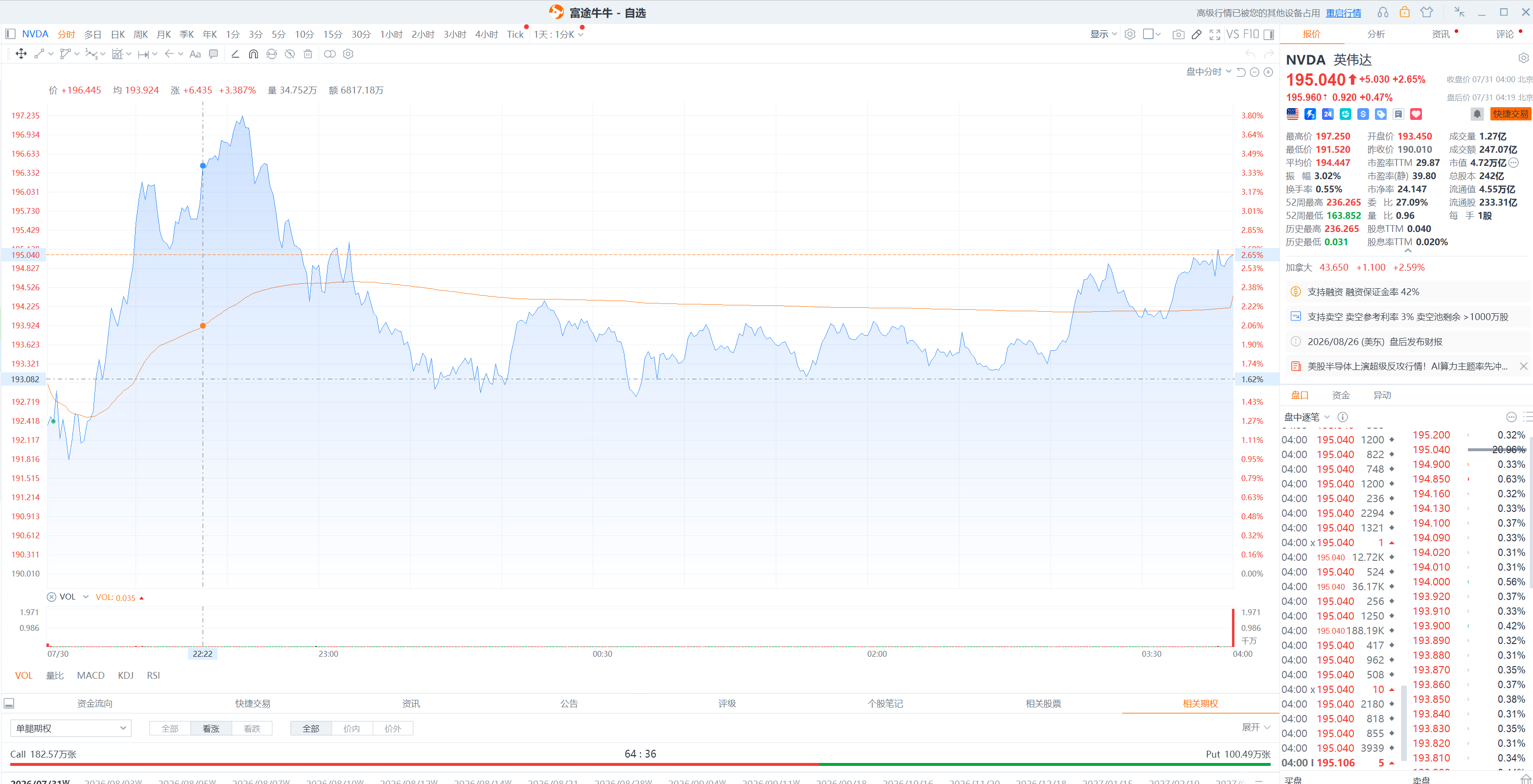This screenshot has width=1533, height=784.
Task: Open customer service headphone icon
Action: pos(1382,13)
